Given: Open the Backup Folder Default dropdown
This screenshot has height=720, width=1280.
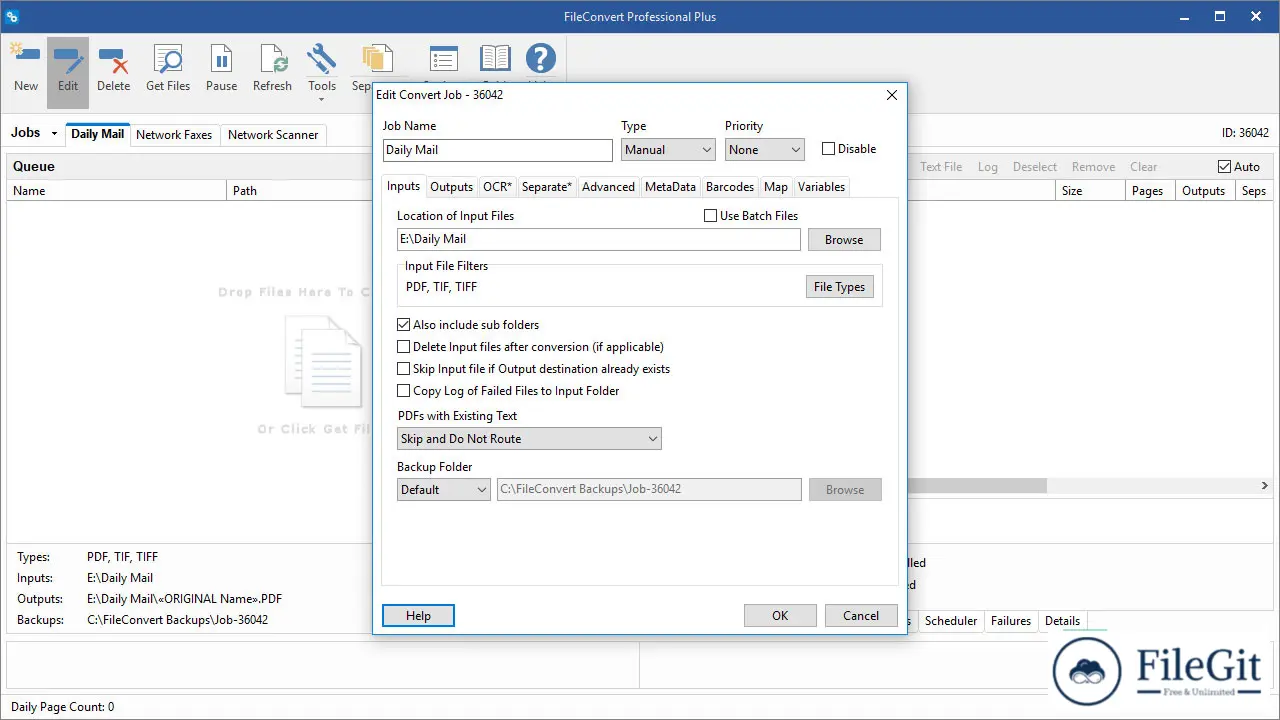Looking at the screenshot, I should point(444,490).
